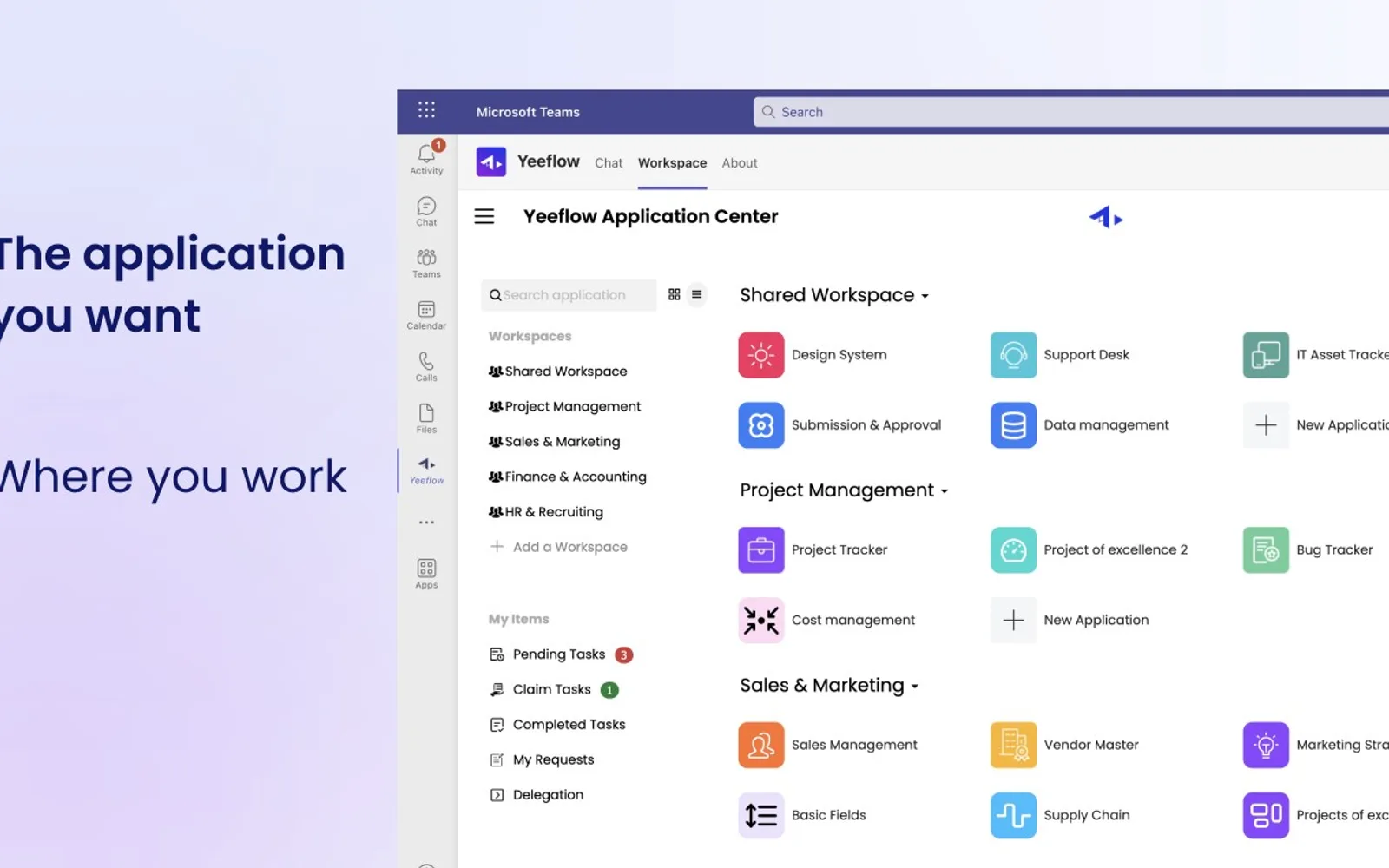The width and height of the screenshot is (1389, 868).
Task: Select the Workspace tab
Action: click(672, 163)
